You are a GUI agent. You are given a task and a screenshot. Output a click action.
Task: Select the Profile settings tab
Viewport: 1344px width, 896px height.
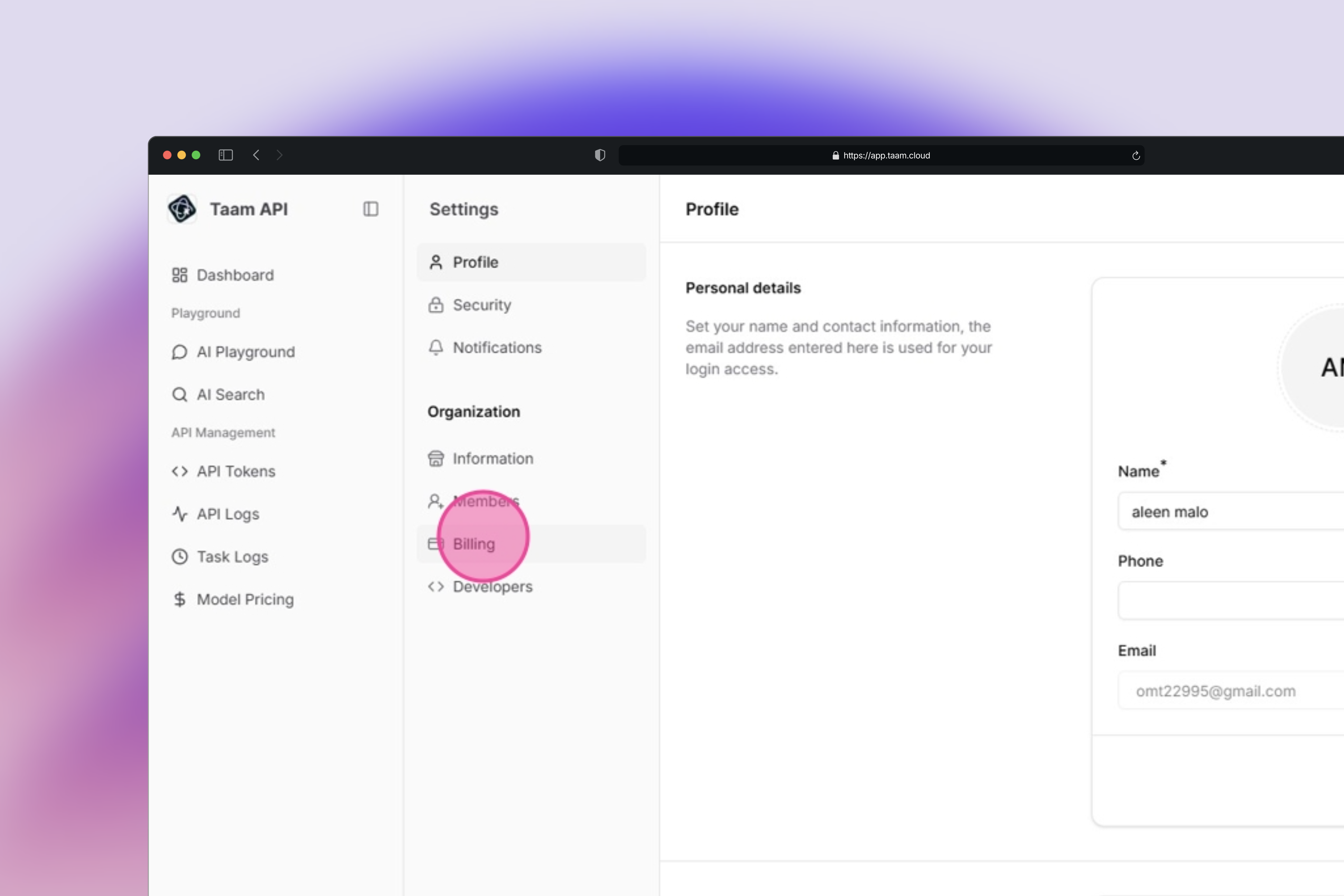tap(476, 262)
